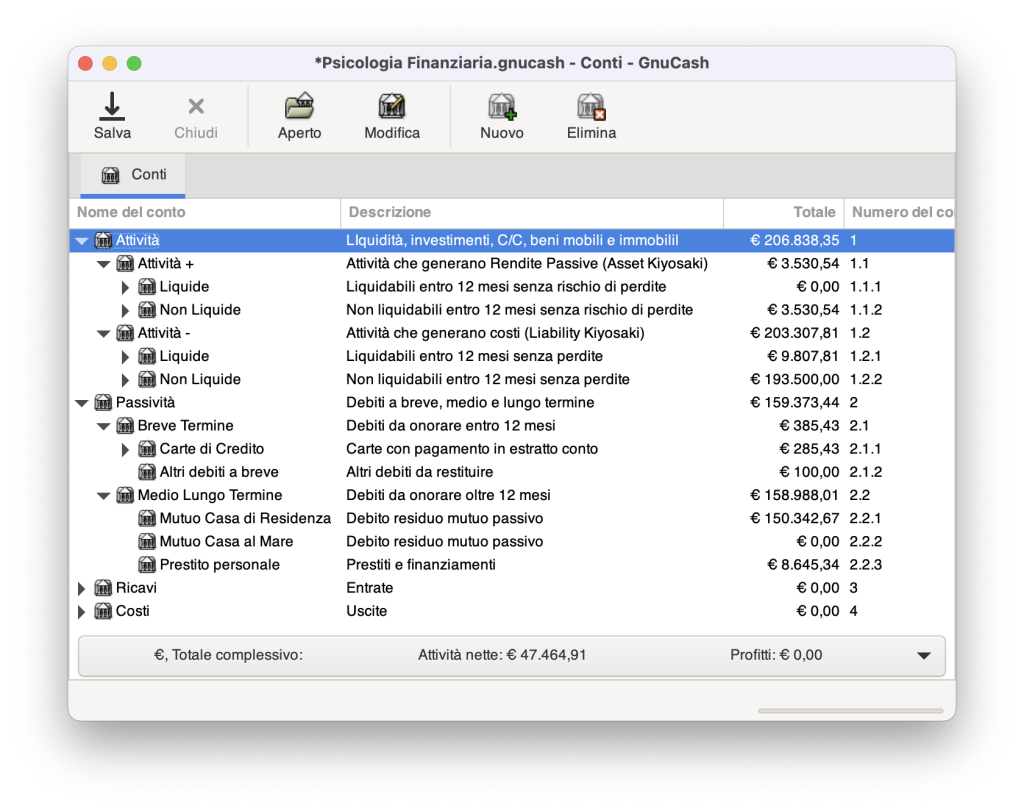Expand the Ricavi account tree
This screenshot has height=811, width=1024.
pos(82,588)
